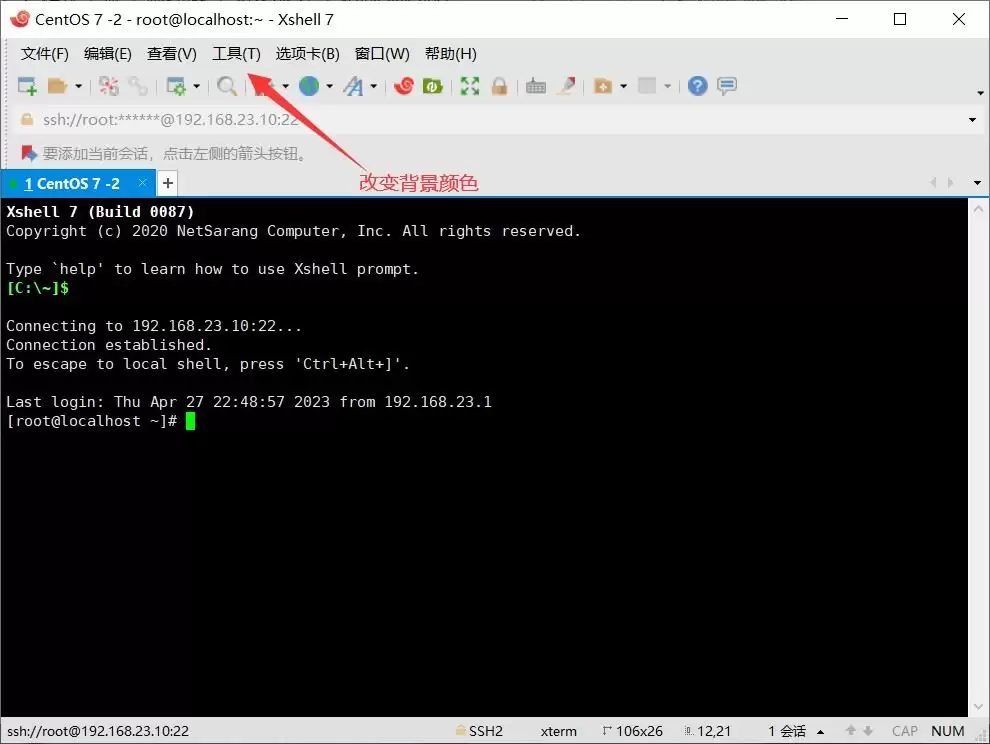
Task: Open the 工具(T) menu
Action: tap(236, 54)
